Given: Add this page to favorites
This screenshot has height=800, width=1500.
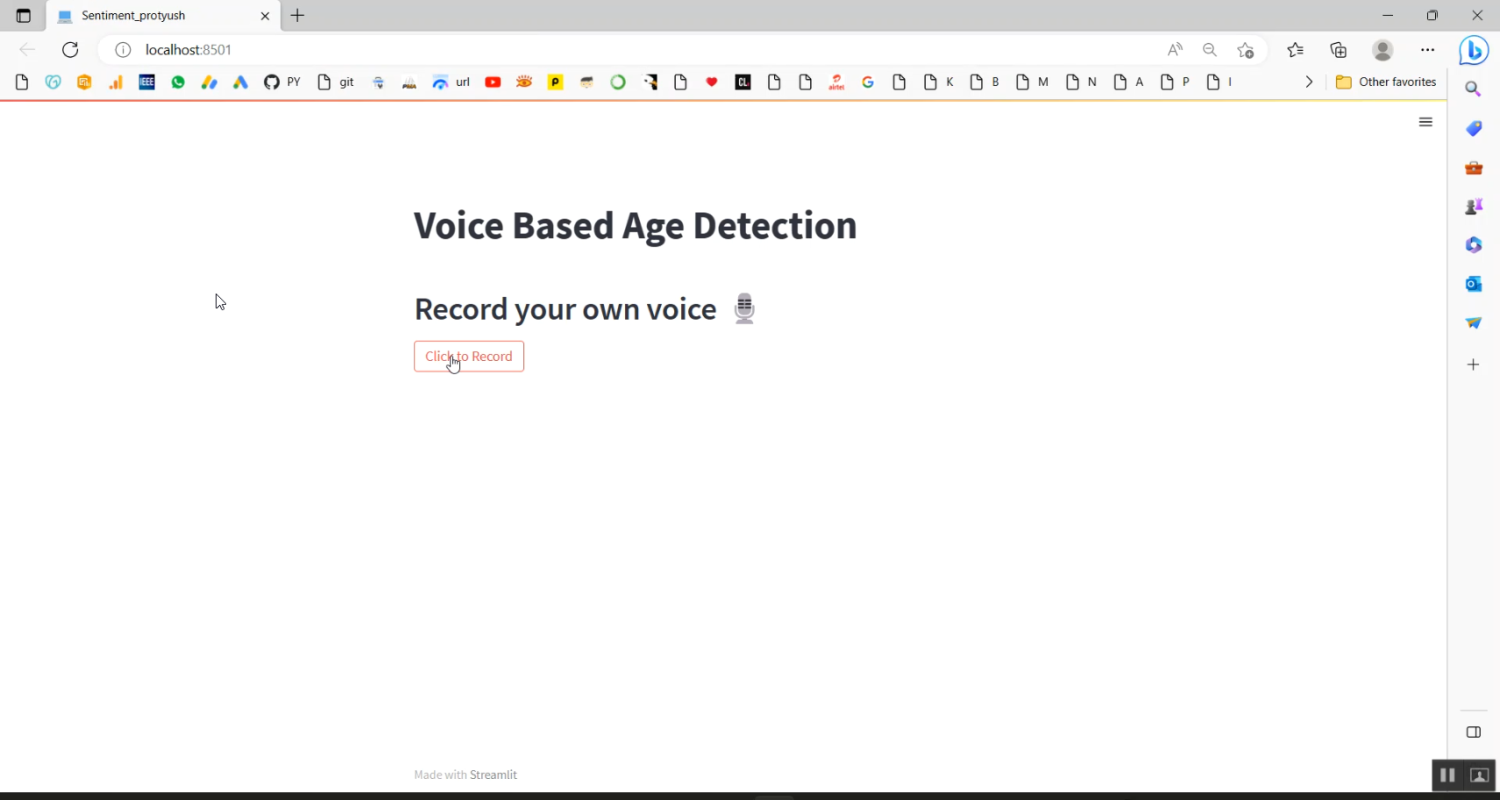Looking at the screenshot, I should click(x=1245, y=50).
